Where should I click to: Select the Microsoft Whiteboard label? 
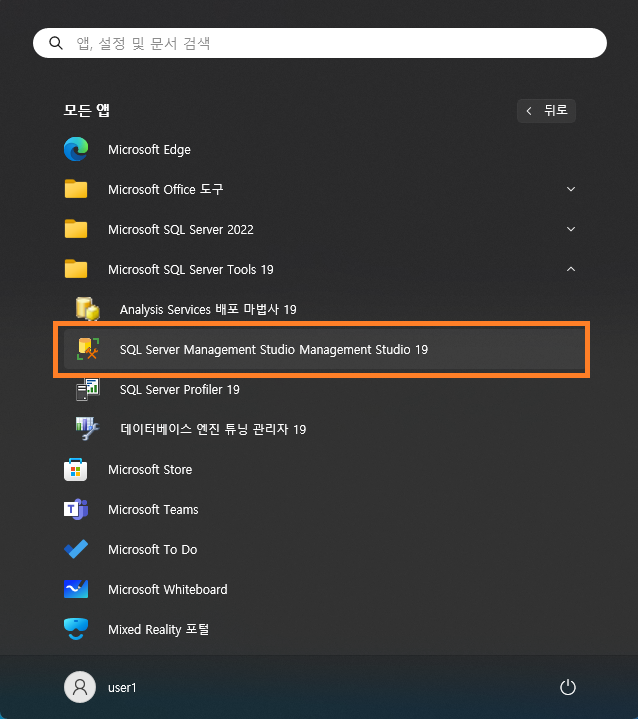(x=168, y=589)
